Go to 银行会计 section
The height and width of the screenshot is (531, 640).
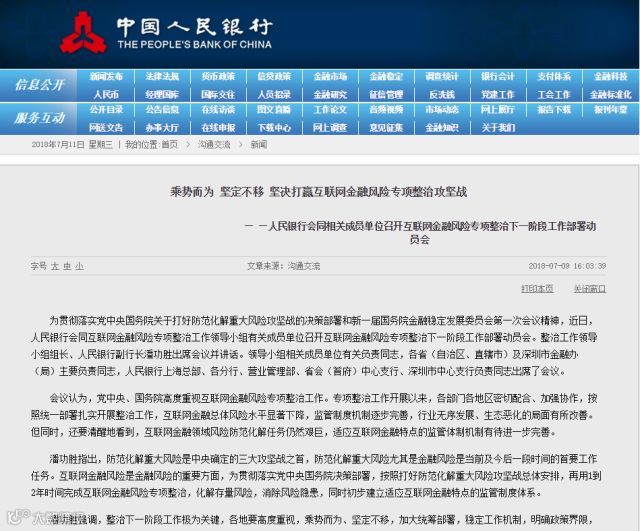pyautogui.click(x=498, y=76)
